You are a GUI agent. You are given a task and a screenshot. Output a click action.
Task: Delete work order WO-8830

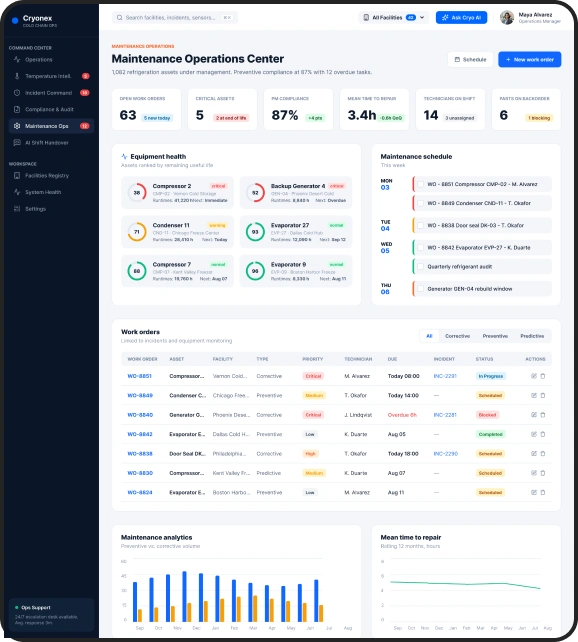tap(543, 473)
